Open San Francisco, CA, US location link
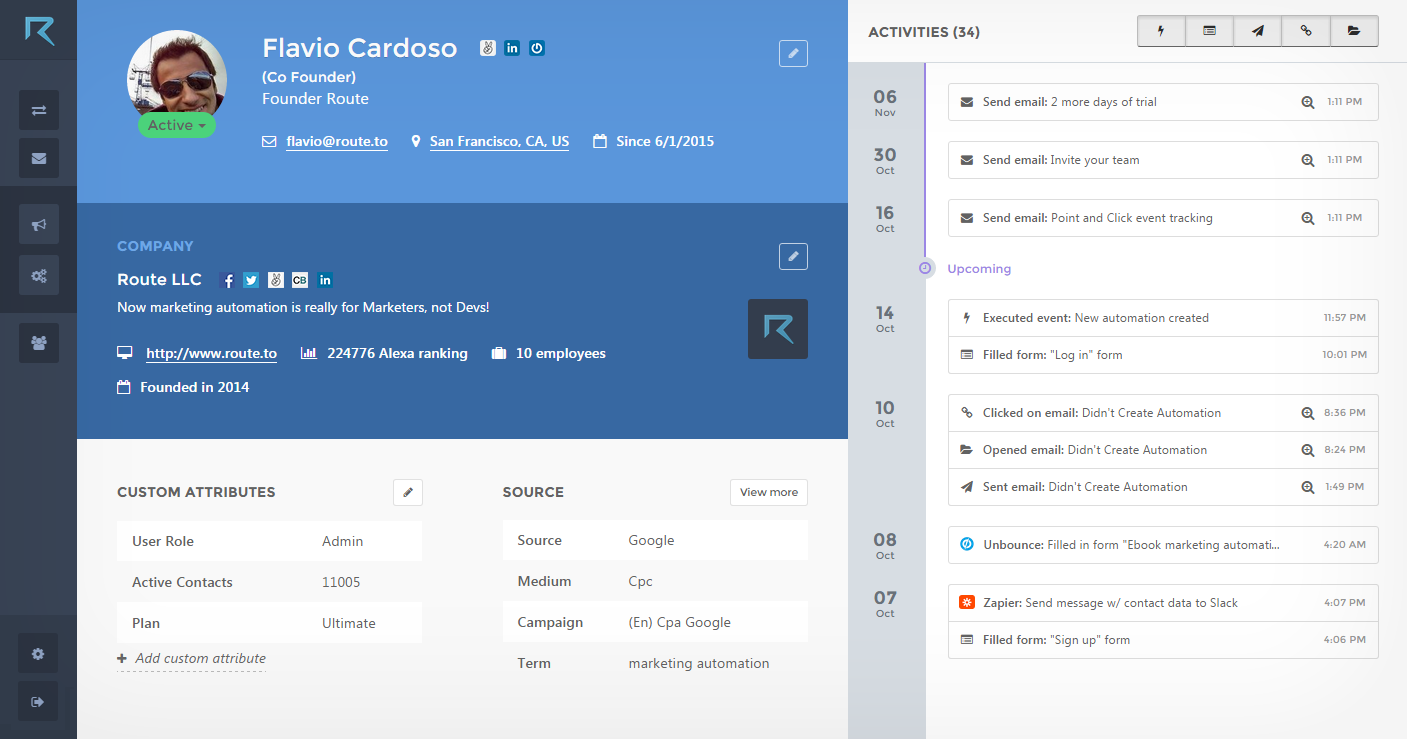The image size is (1407, 739). pos(499,142)
